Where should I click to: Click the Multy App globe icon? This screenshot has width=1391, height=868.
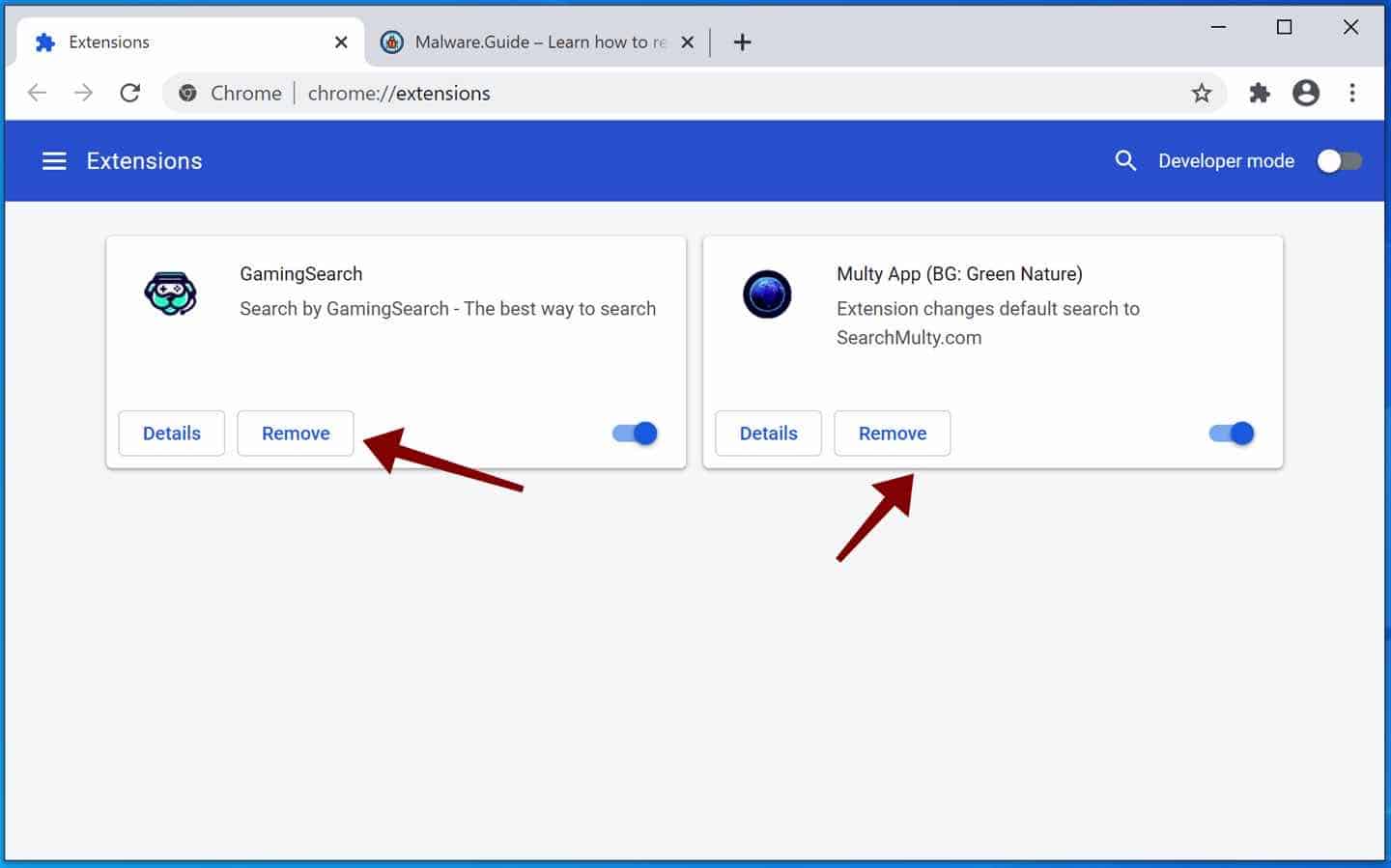coord(767,294)
